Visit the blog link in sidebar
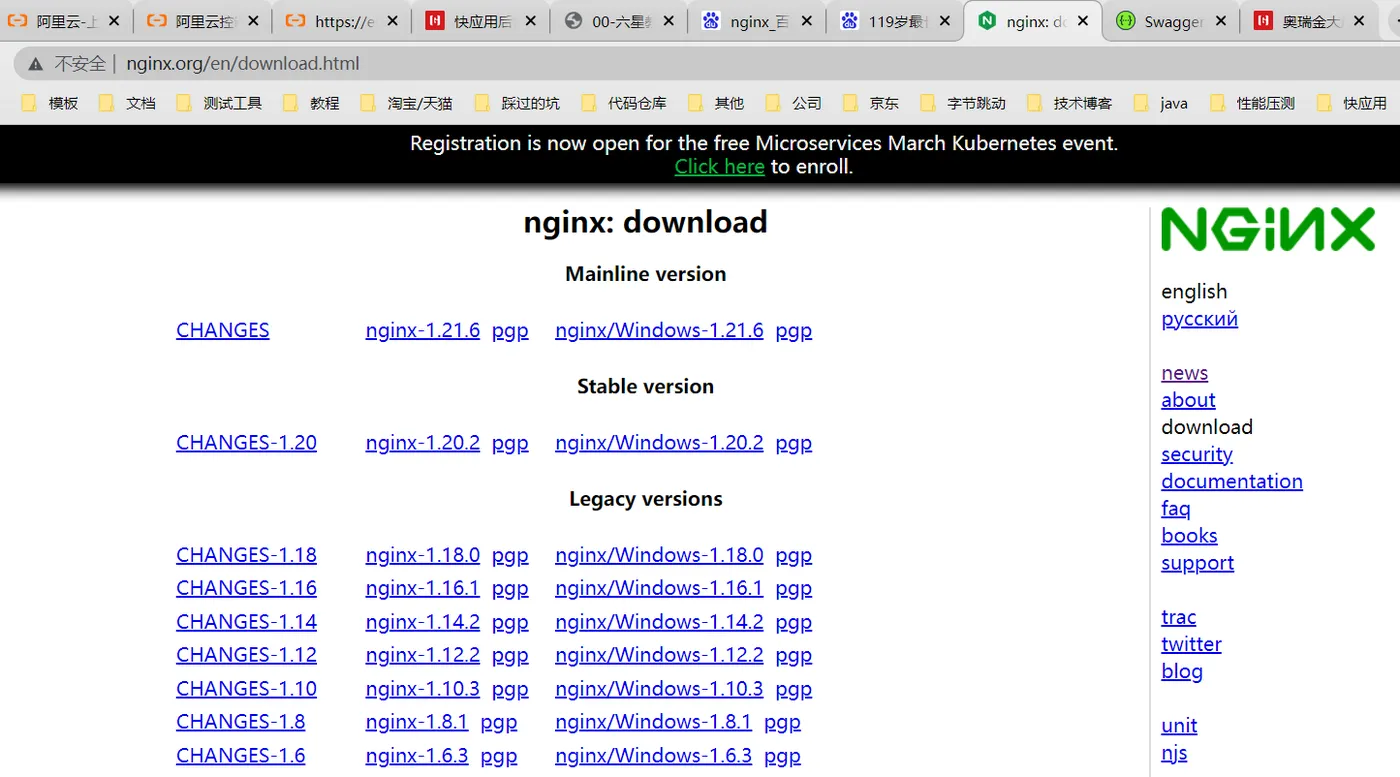The height and width of the screenshot is (777, 1400). 1181,671
